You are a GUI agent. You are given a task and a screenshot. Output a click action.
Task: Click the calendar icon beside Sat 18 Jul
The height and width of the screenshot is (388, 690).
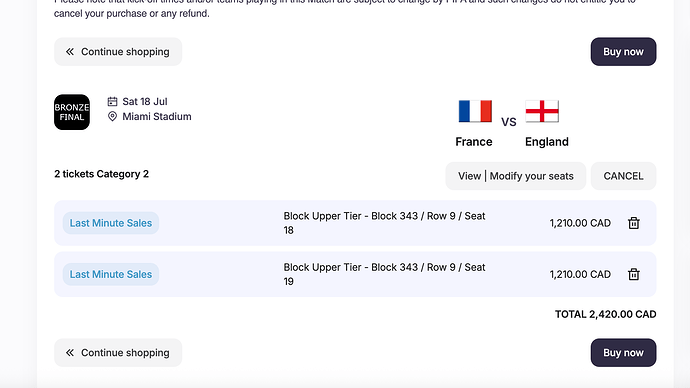(x=112, y=102)
